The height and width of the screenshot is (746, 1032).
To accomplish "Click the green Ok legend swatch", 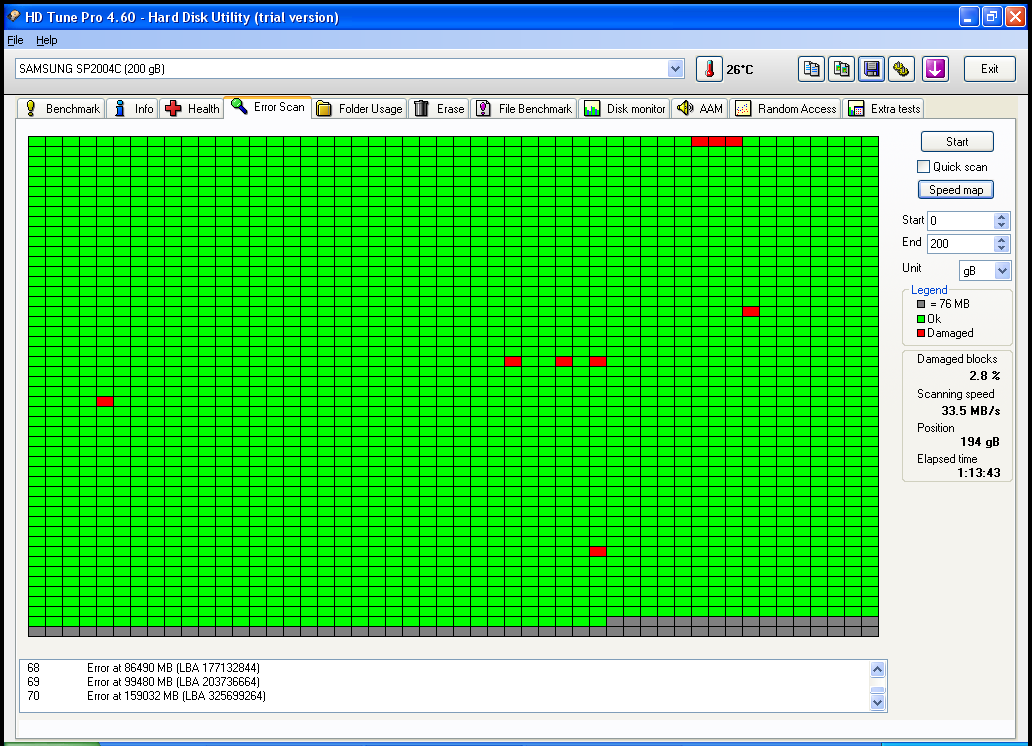I will pos(921,319).
